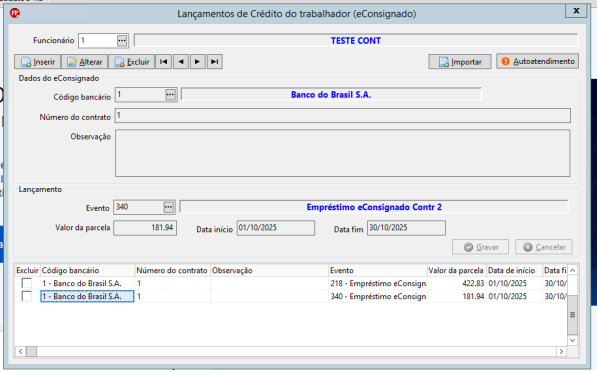Click Observação column header
Viewport: 597px width, 373px height.
270,270
